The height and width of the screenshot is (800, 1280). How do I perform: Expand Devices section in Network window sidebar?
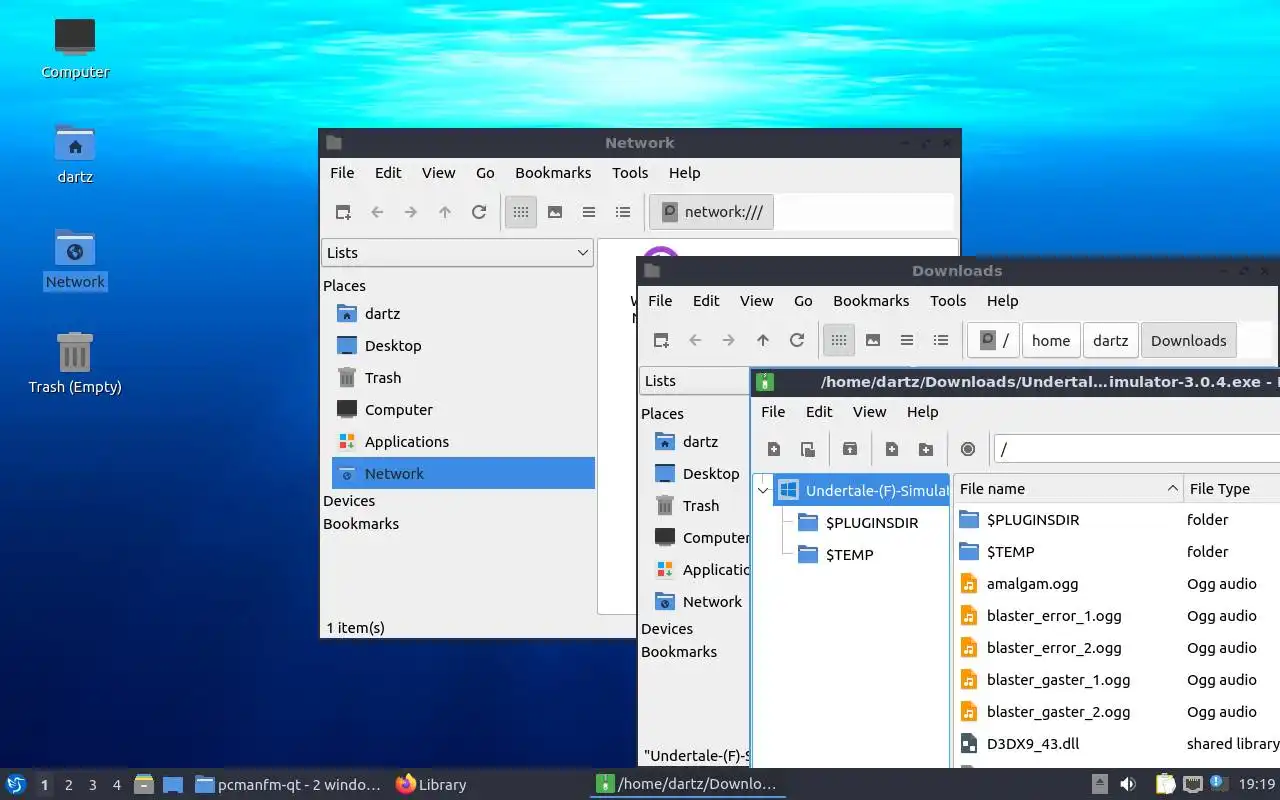pos(349,501)
